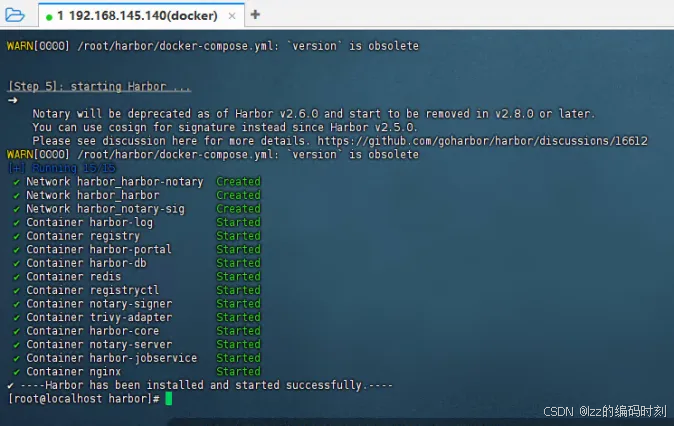Click the 'Network harbor_notary-sig' line
Viewport: 674px width, 426px height.
pos(137,208)
